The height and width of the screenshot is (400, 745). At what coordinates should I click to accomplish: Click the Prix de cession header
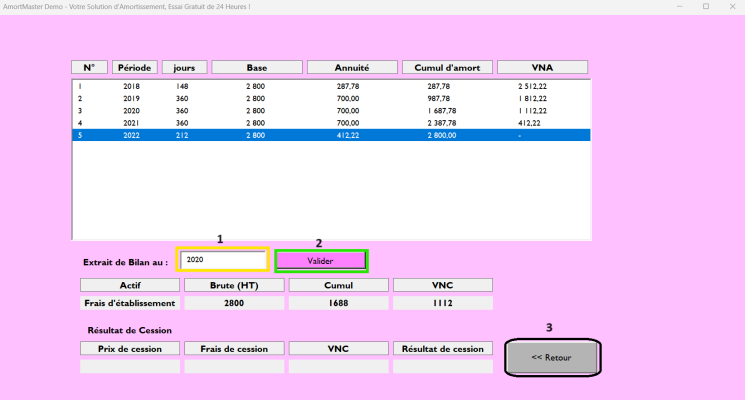[130, 349]
